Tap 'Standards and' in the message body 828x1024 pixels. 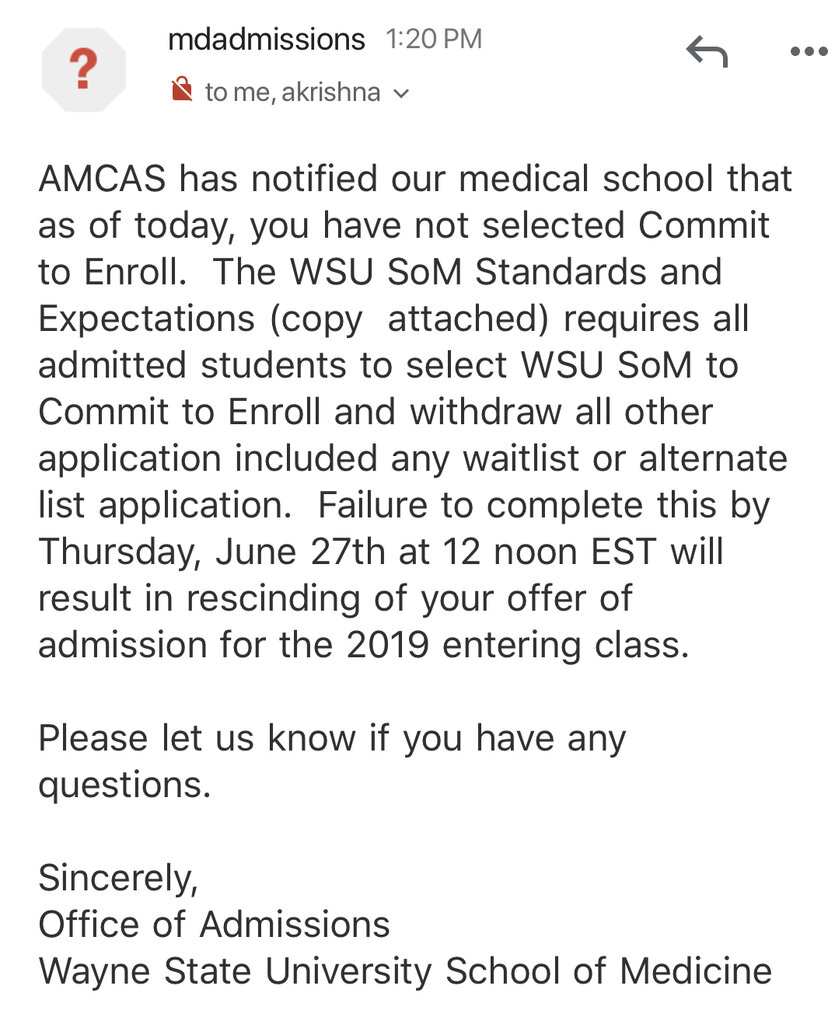click(598, 272)
